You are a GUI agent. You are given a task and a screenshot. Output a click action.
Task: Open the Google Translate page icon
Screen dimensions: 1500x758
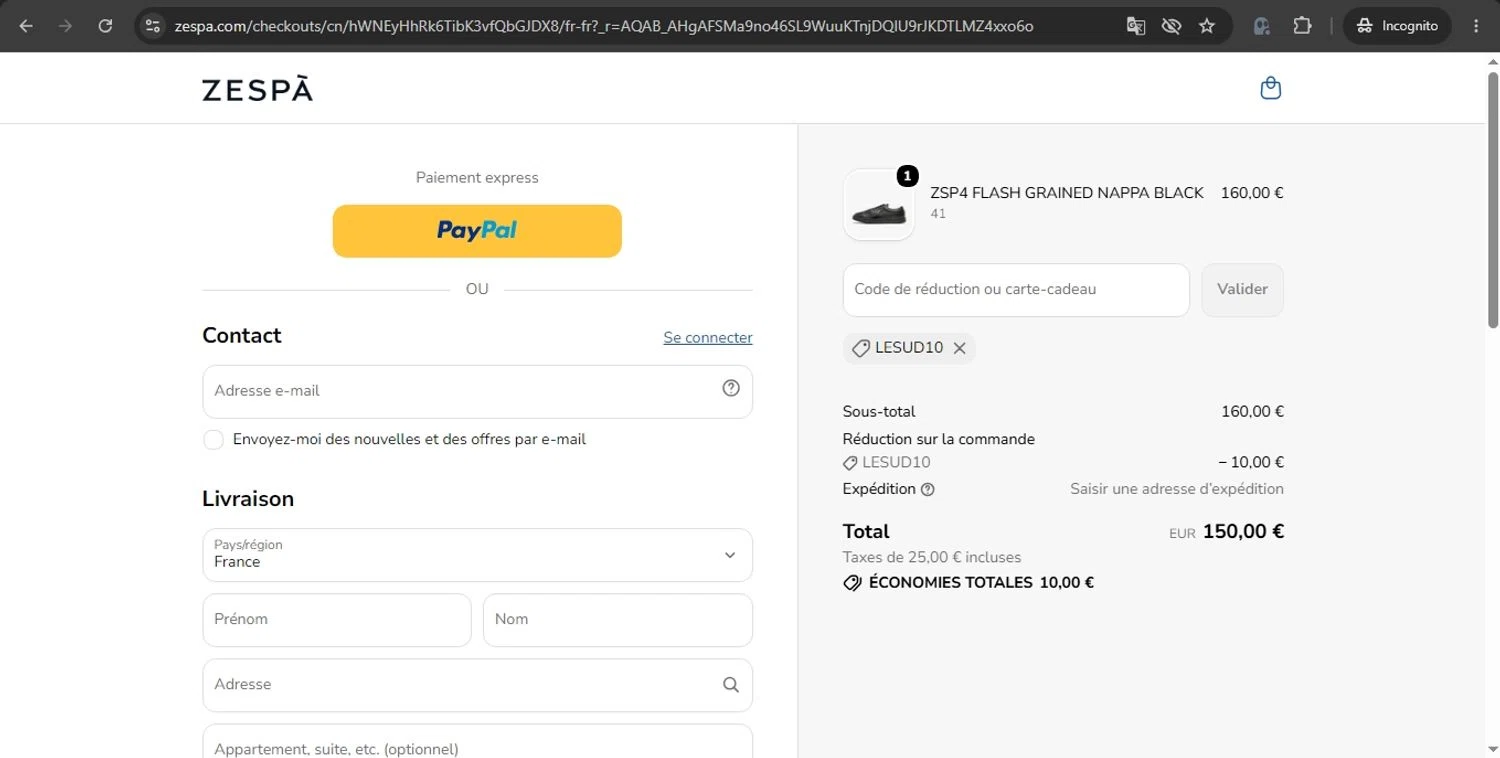tap(1135, 26)
